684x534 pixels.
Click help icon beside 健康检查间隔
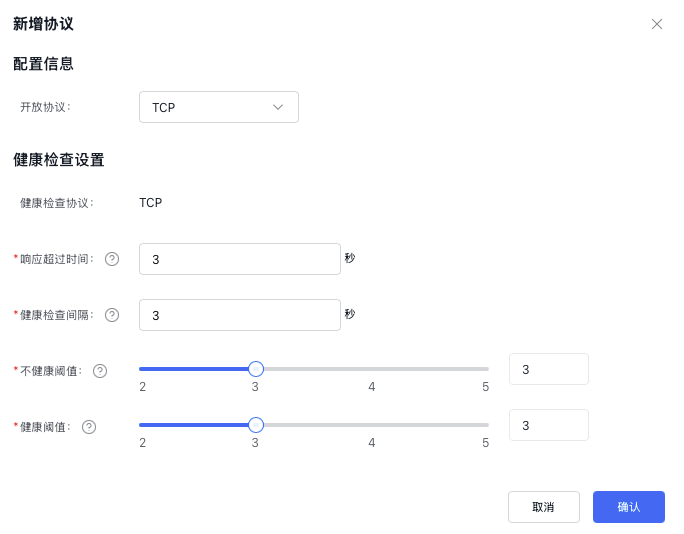click(x=112, y=315)
